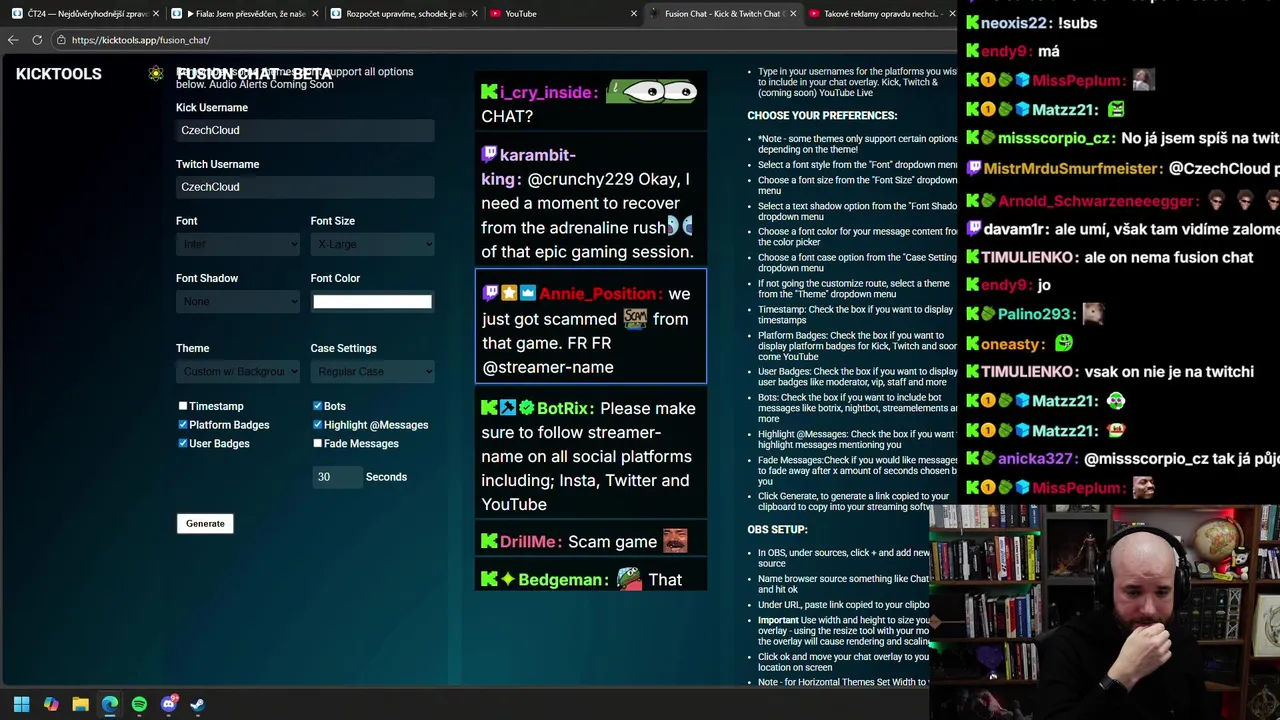Enable the Fade Messages checkbox
Image resolution: width=1280 pixels, height=720 pixels.
tap(318, 443)
